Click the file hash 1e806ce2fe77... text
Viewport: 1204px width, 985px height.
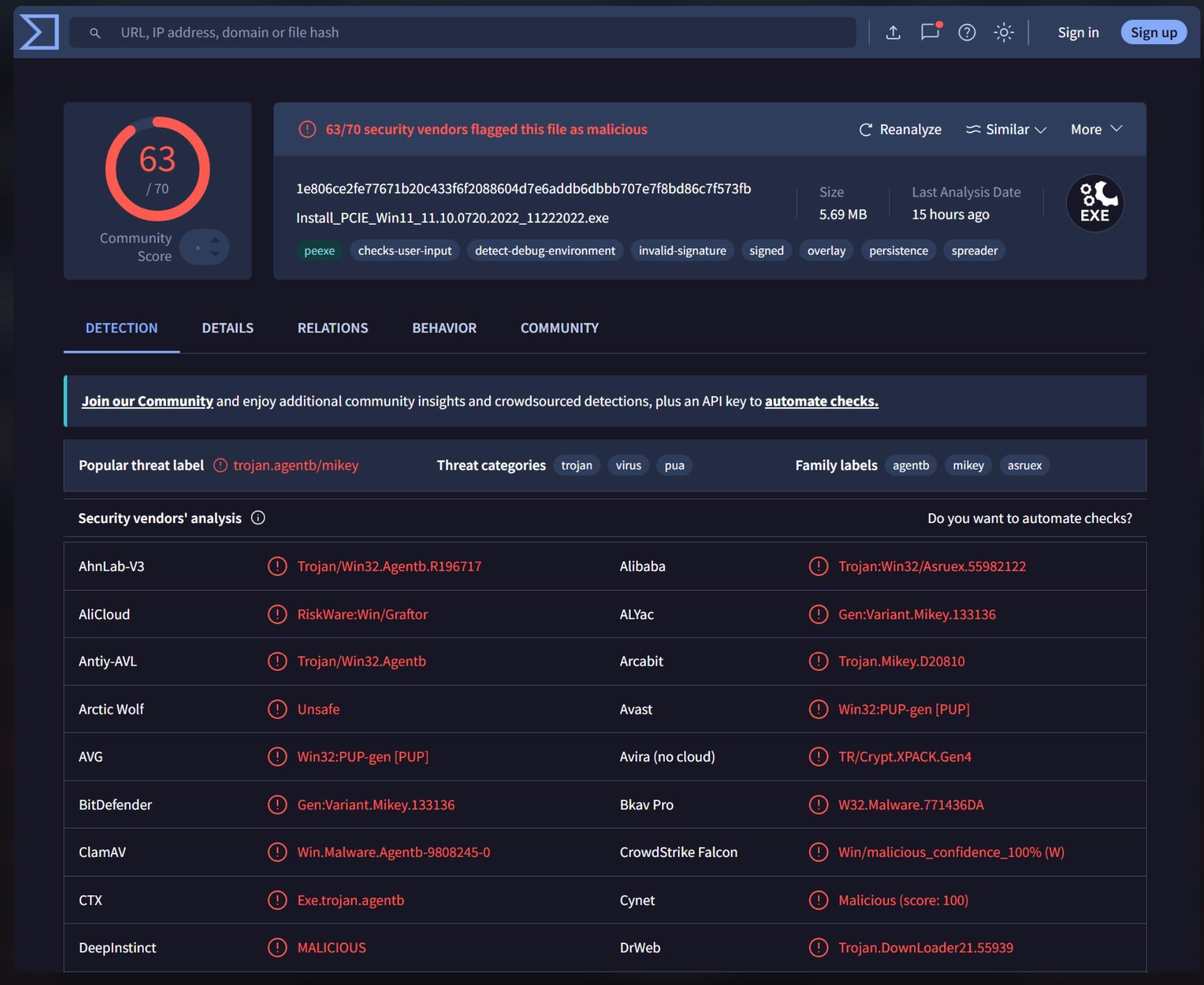pos(523,188)
